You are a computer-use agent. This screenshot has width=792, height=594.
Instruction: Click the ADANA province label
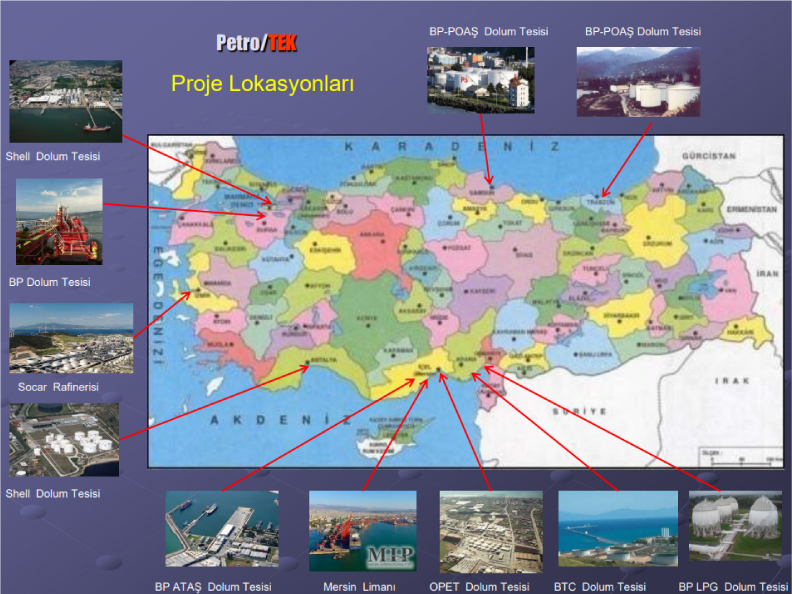click(x=466, y=359)
